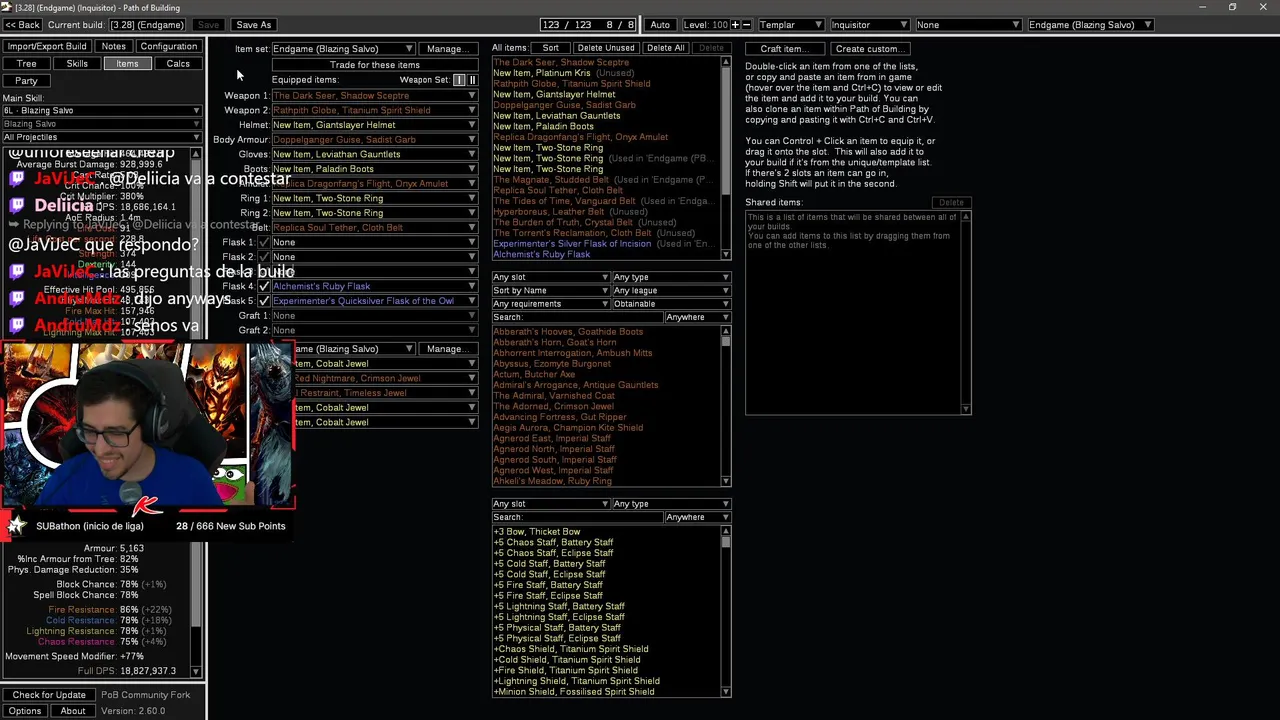Click the unique items list scroll-up arrow

point(726,331)
